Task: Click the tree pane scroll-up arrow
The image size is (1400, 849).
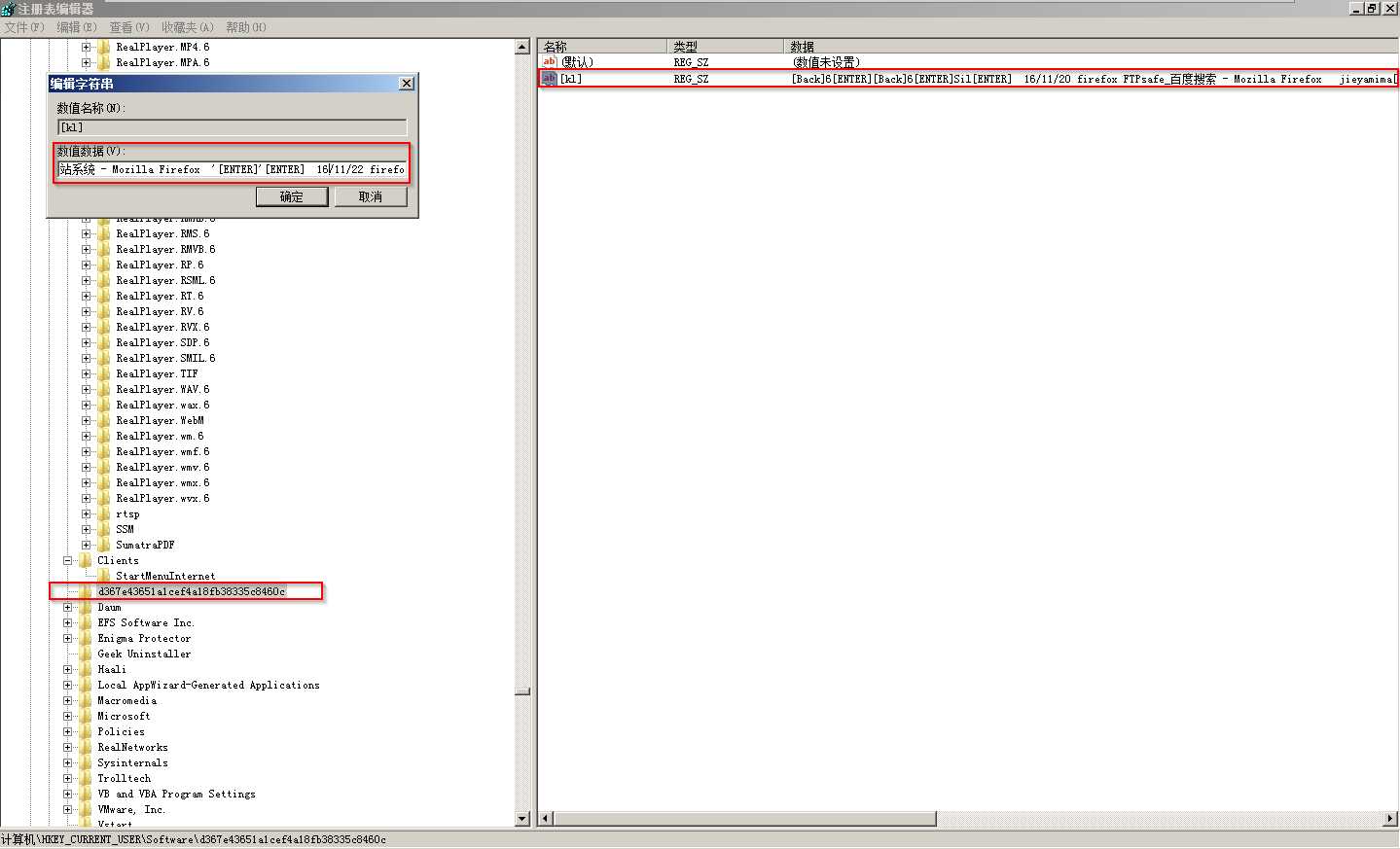Action: [522, 47]
